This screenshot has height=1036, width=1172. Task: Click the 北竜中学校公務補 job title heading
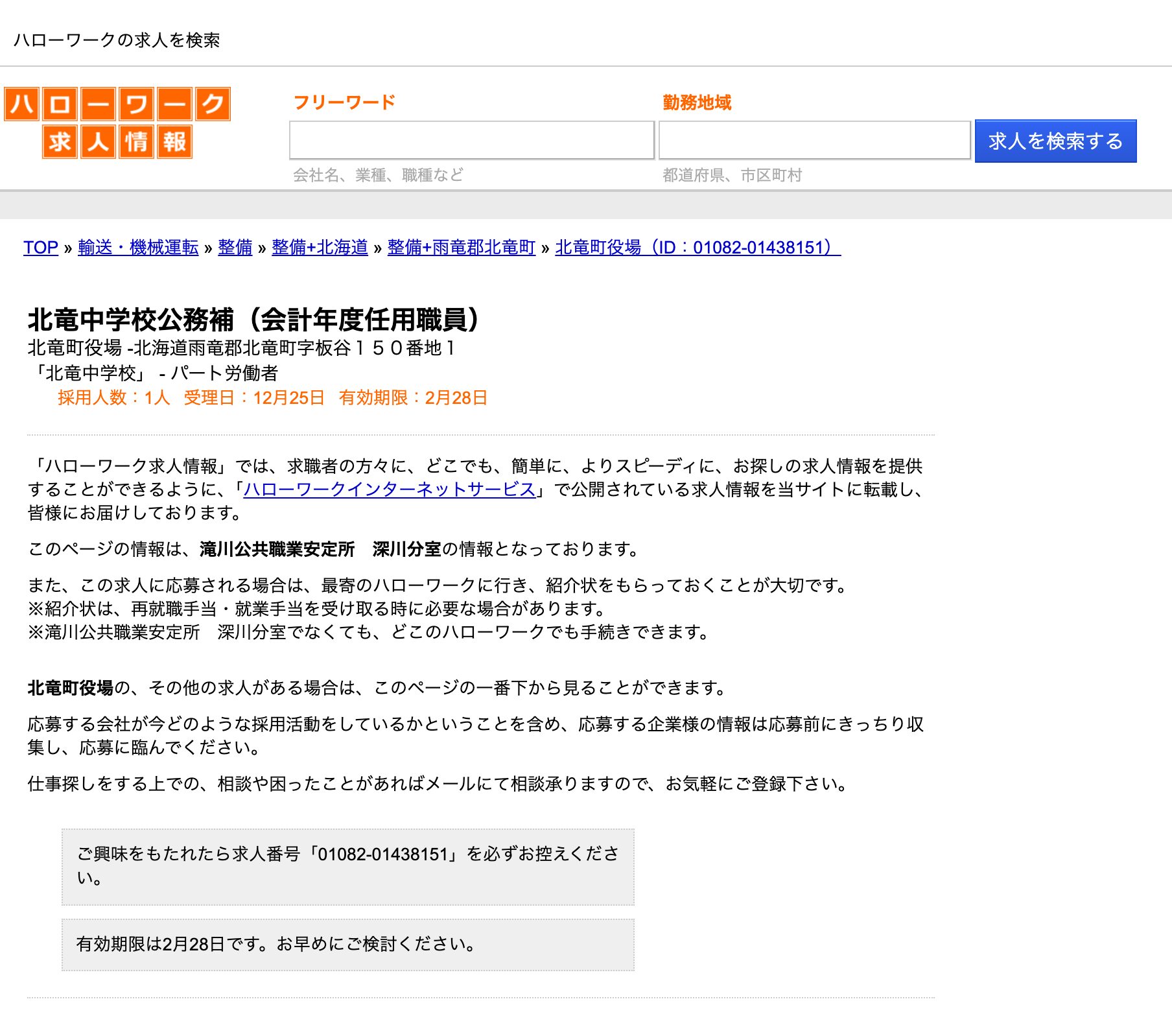[254, 320]
